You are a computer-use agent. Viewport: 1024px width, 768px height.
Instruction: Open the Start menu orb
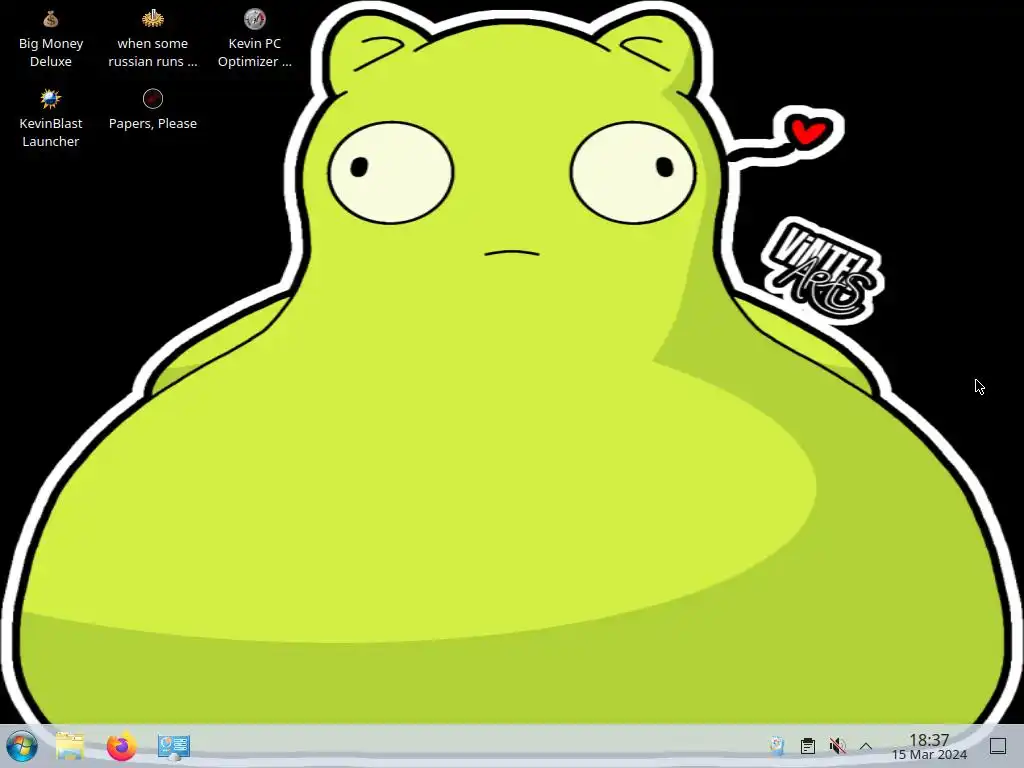click(22, 746)
